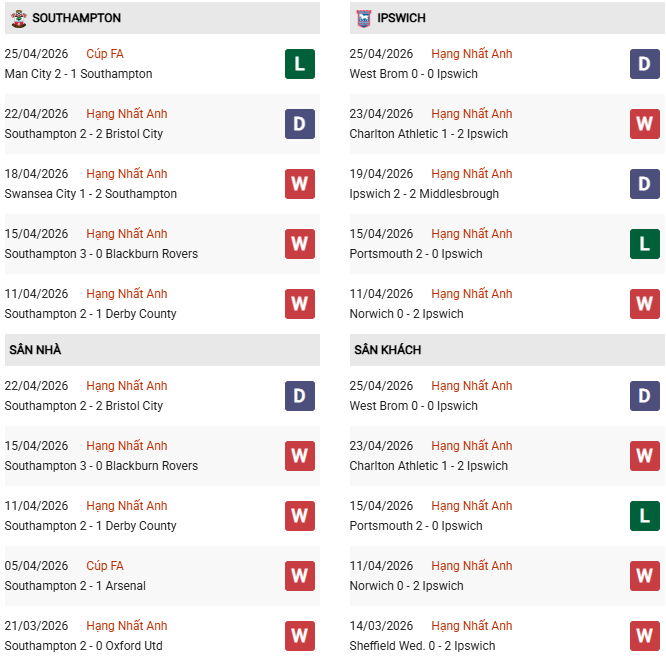Click the W badge for Southampton vs Arsenal

300,576
